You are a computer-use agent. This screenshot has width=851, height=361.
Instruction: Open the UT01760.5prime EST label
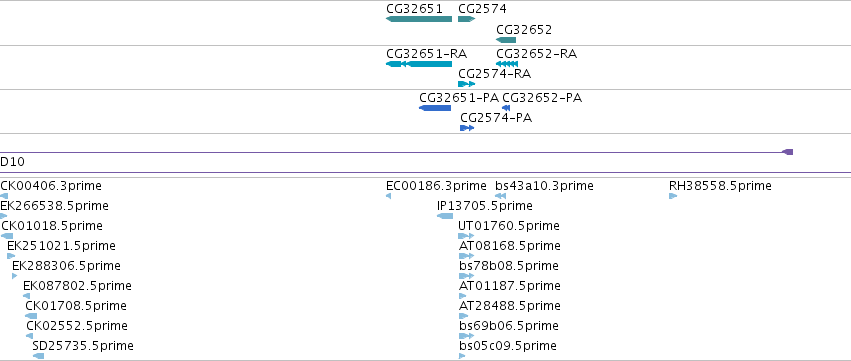tap(509, 226)
